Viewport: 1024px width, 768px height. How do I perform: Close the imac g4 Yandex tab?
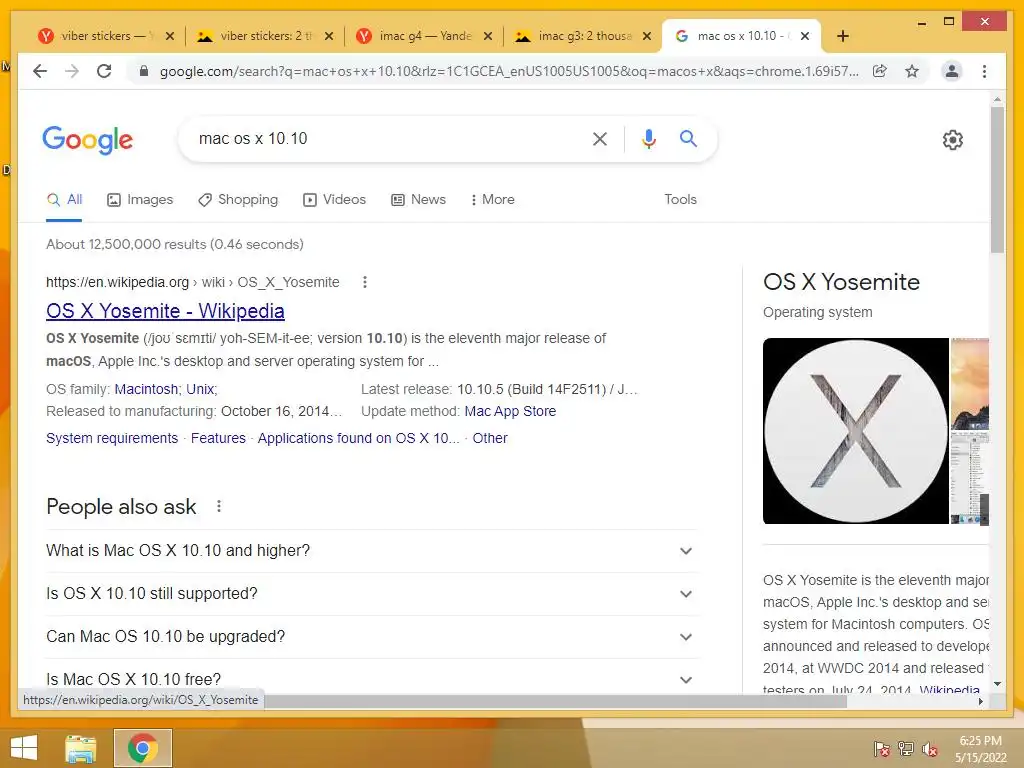click(488, 36)
